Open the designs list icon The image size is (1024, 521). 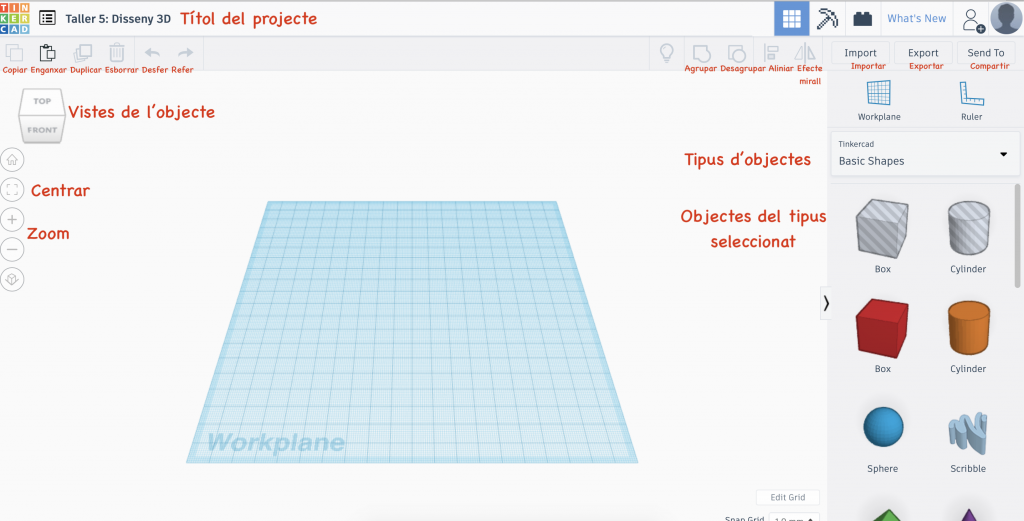(x=47, y=18)
